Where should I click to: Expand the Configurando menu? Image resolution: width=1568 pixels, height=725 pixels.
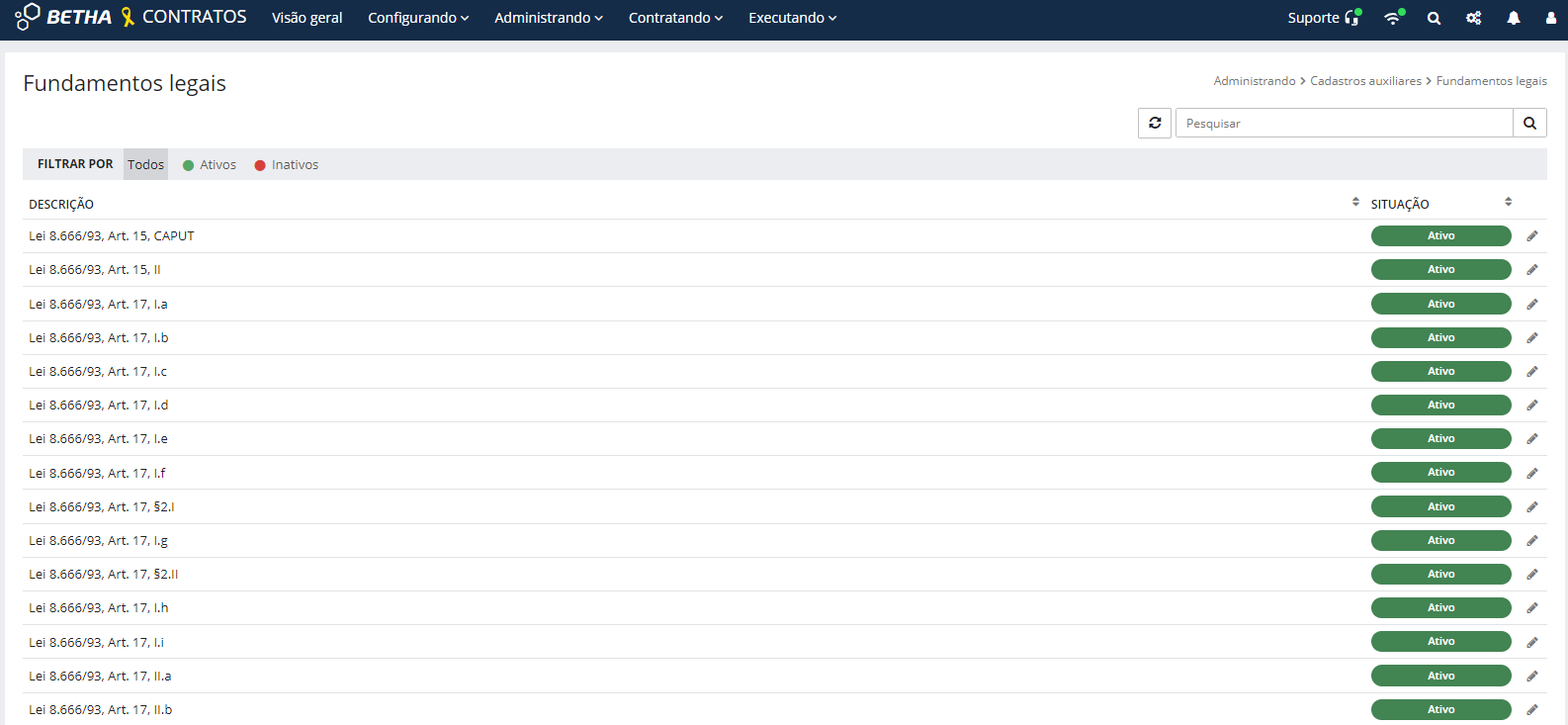(418, 18)
